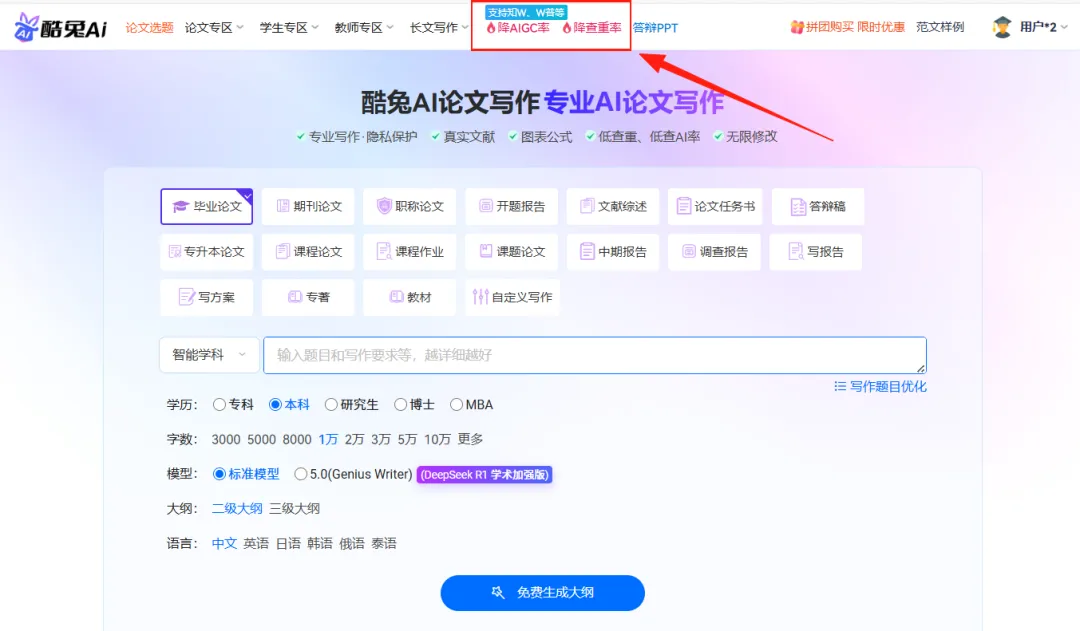Choose 泰语 as the writing language
Image resolution: width=1080 pixels, height=631 pixels.
pos(384,544)
